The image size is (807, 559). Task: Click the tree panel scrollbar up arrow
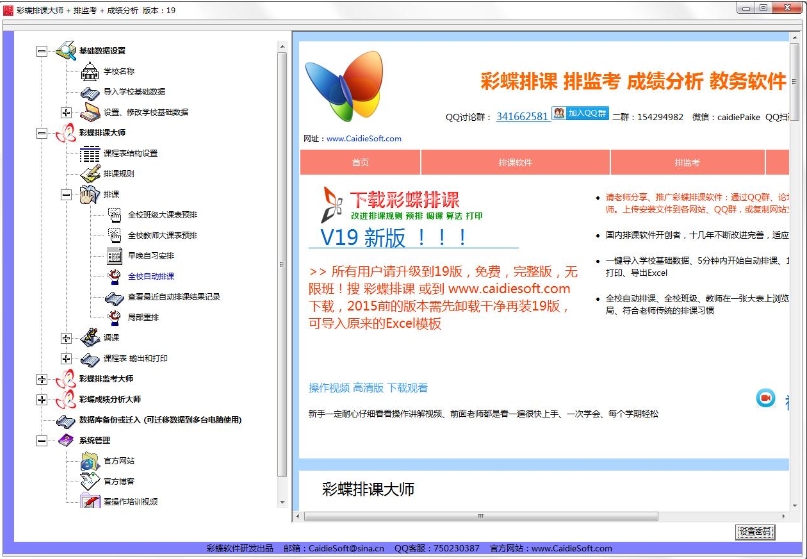pyautogui.click(x=282, y=47)
